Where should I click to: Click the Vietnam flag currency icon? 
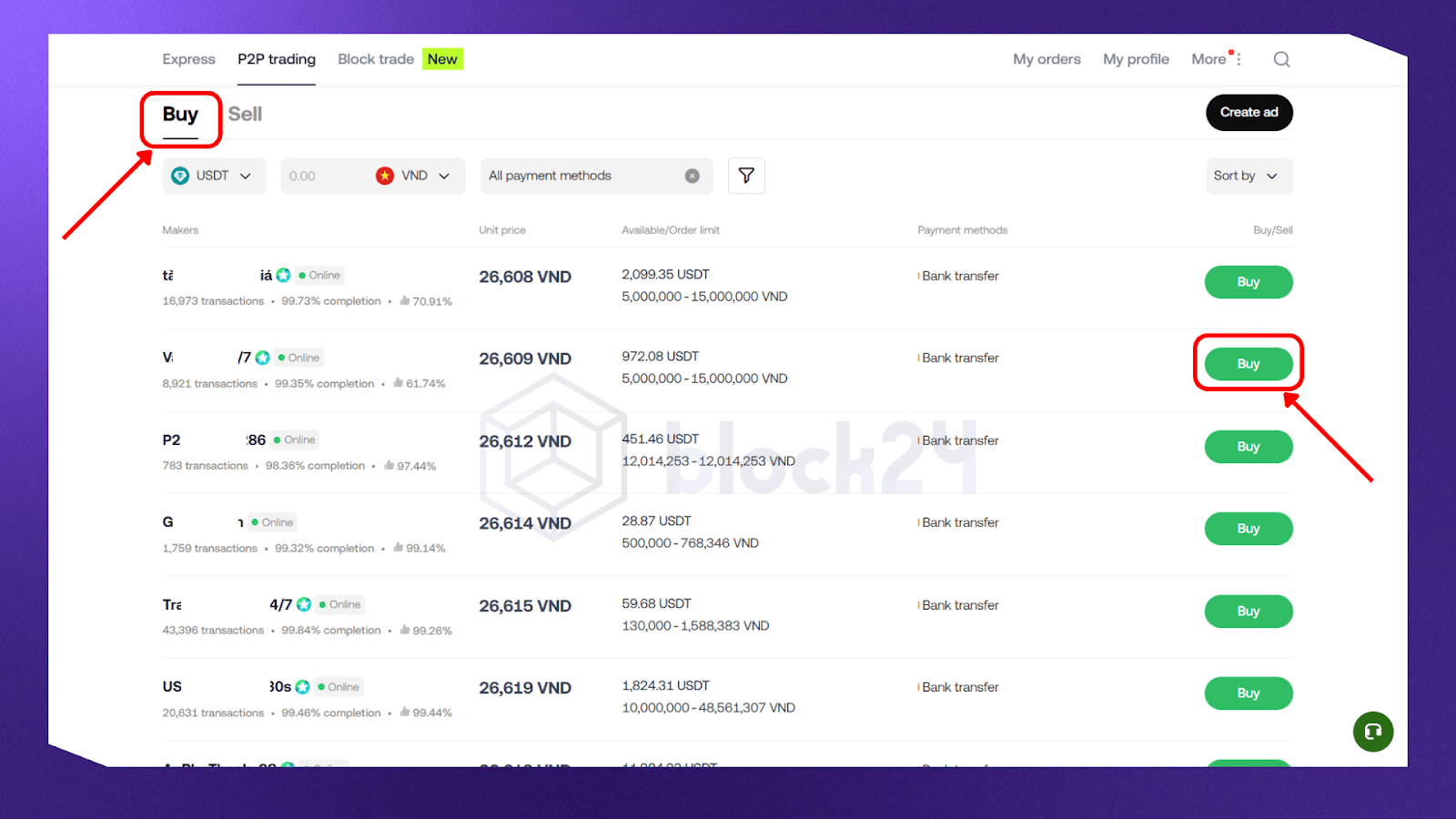point(385,176)
